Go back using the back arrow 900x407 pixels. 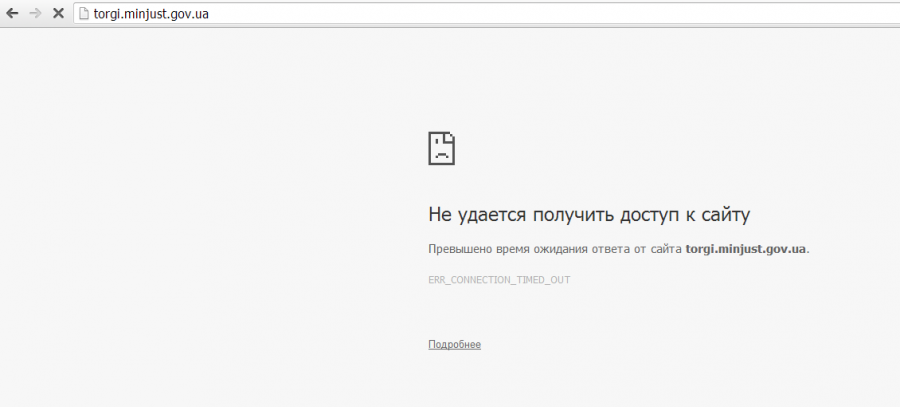tap(12, 14)
